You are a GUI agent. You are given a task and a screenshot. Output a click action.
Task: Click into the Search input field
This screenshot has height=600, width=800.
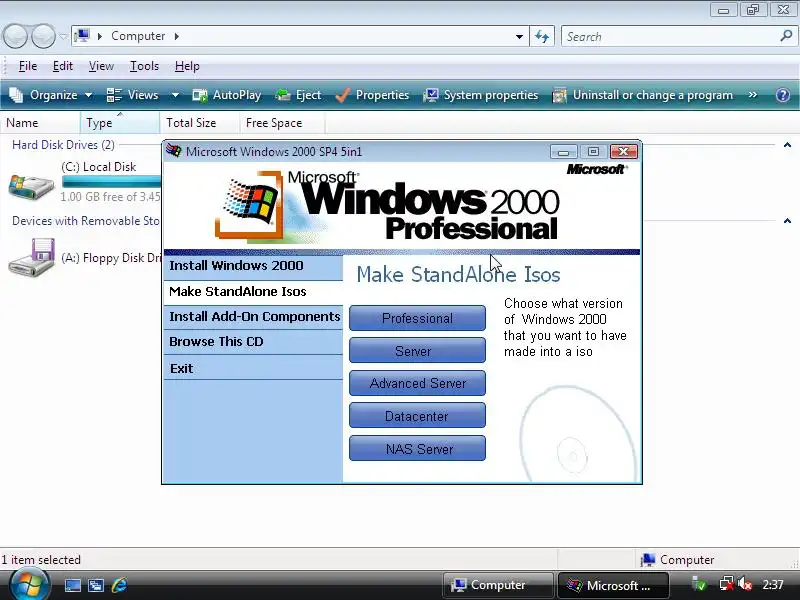(671, 37)
